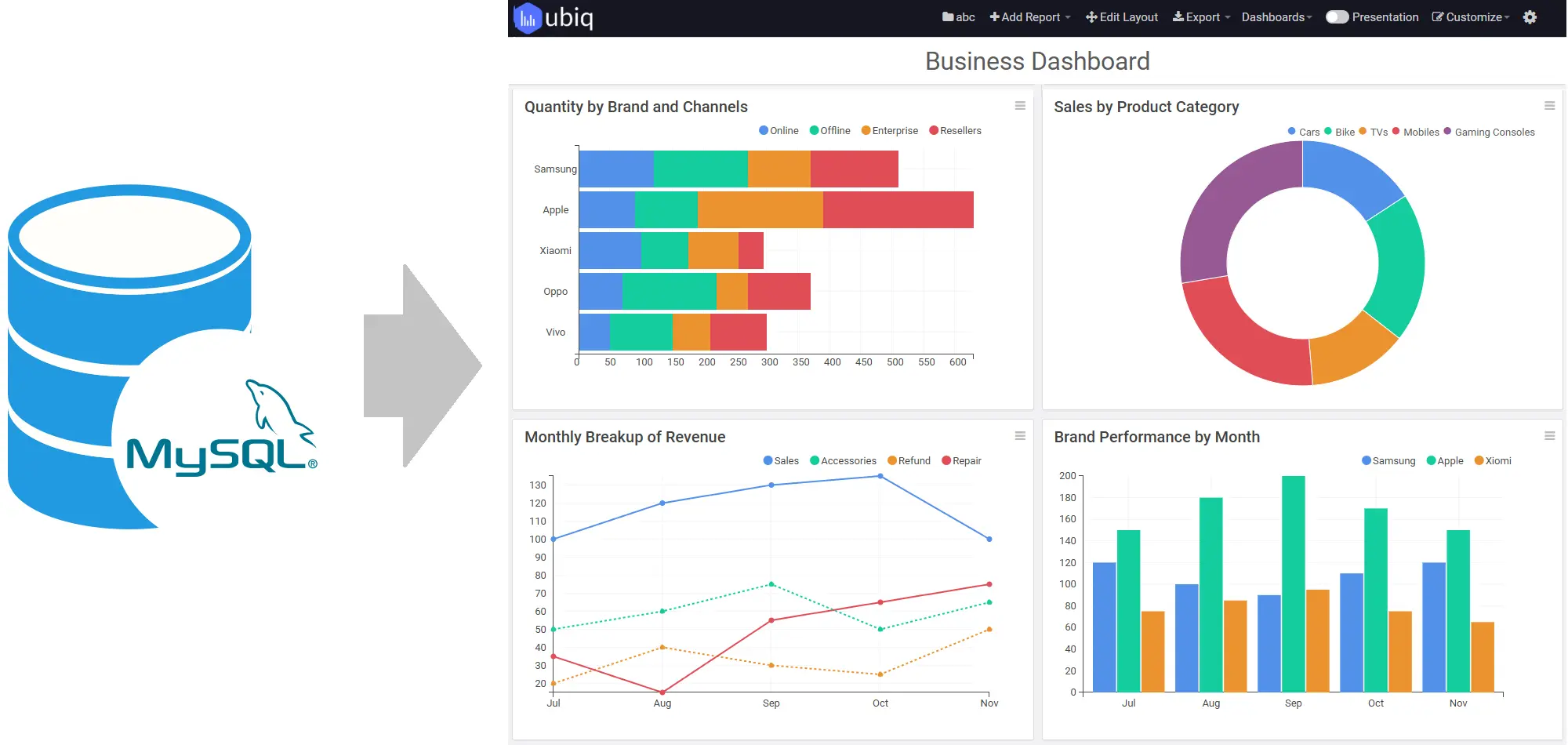Click the green Apple bar for Aug
This screenshot has height=745, width=1568.
1211,594
